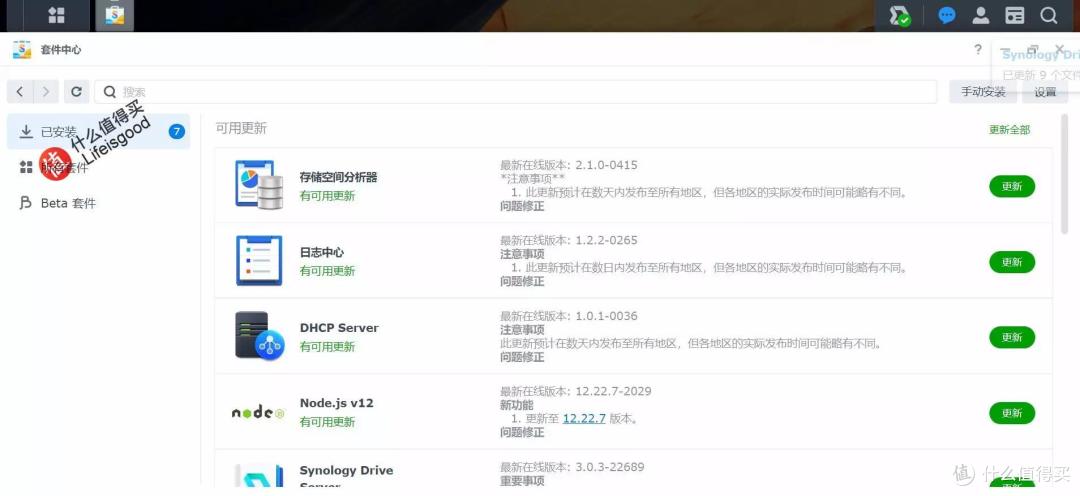Update Node.js v12 package
Image resolution: width=1080 pixels, height=496 pixels.
(1012, 413)
